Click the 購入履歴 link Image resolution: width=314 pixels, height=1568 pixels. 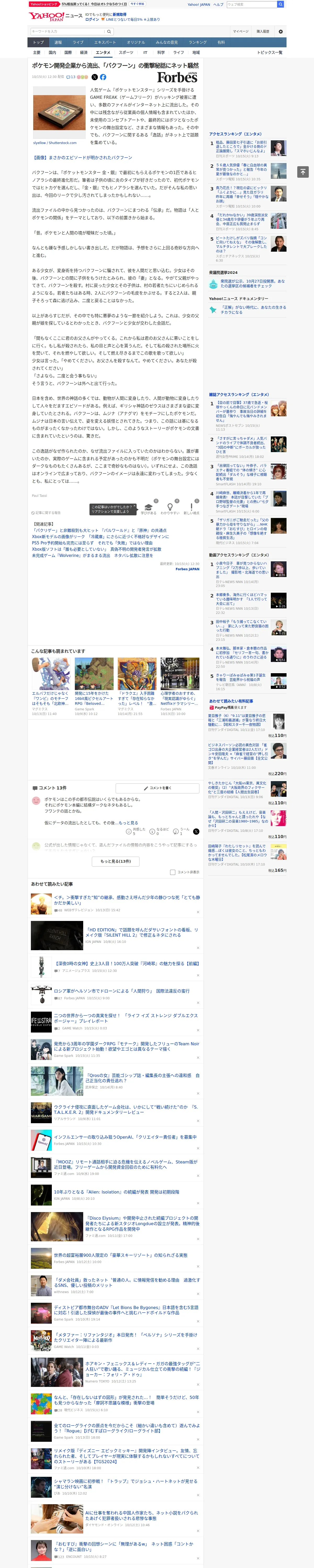pos(263,32)
